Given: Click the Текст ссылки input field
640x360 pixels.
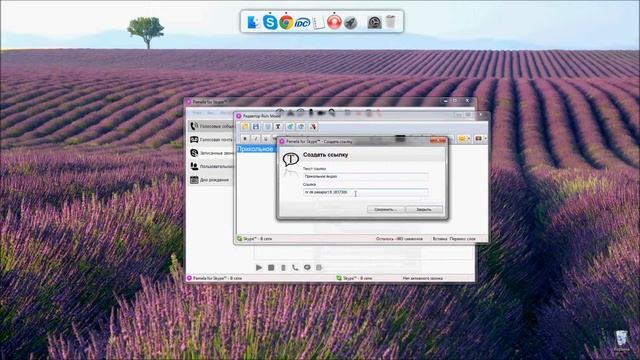Looking at the screenshot, I should coord(365,176).
